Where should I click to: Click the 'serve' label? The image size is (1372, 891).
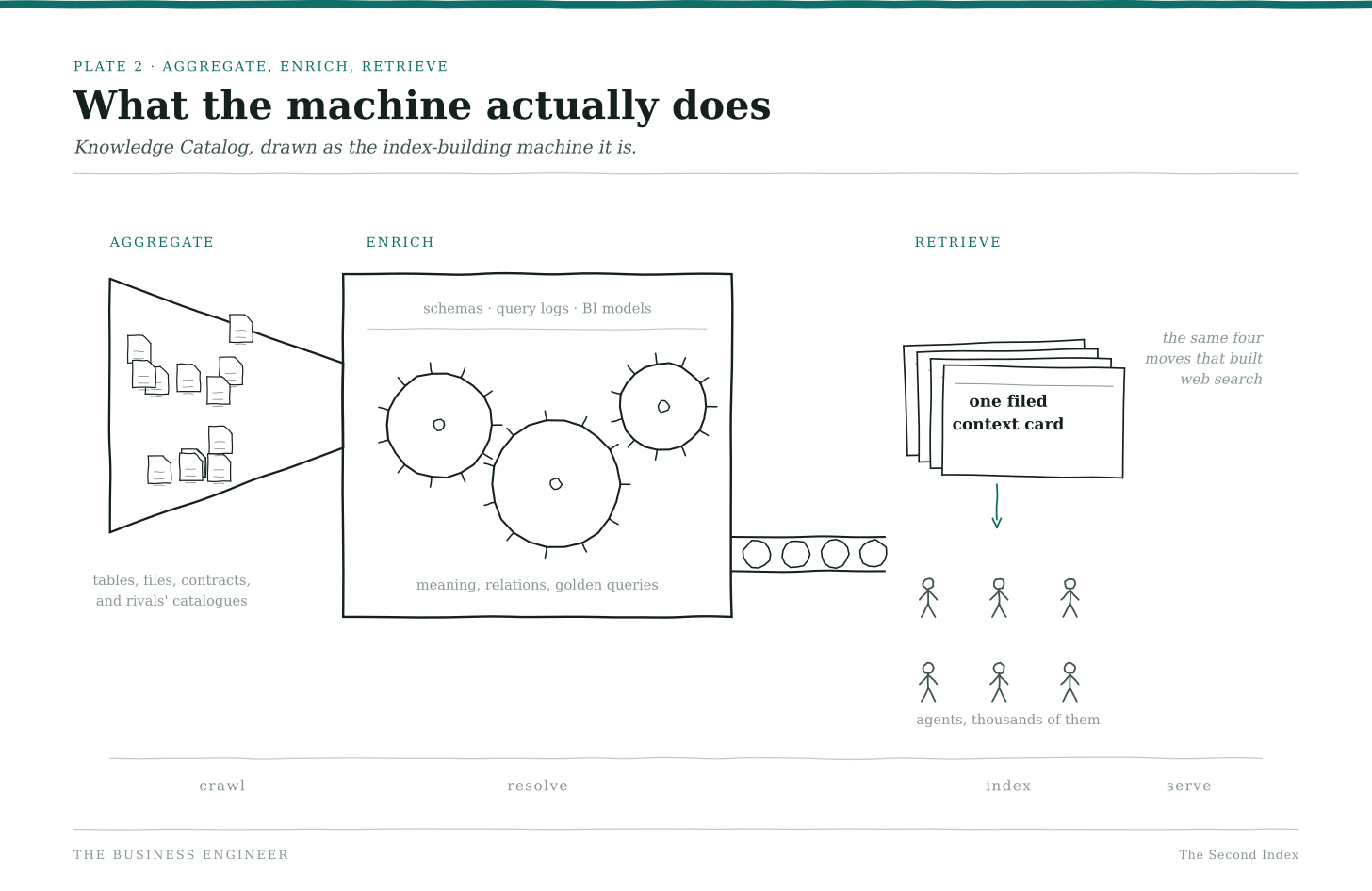pos(1189,786)
